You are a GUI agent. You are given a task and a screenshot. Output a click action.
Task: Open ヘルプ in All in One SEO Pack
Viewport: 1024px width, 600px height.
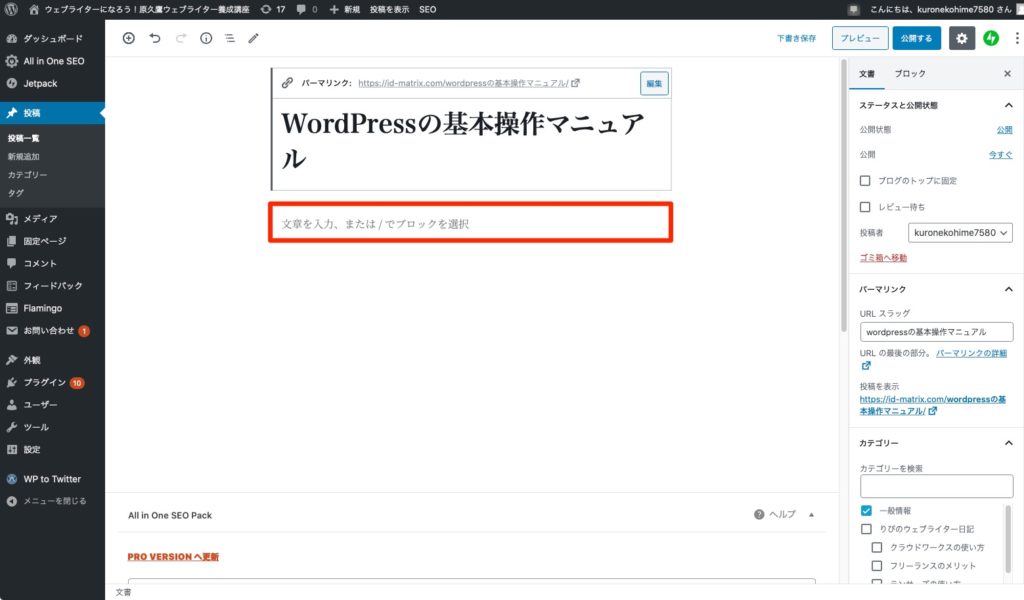click(x=775, y=514)
